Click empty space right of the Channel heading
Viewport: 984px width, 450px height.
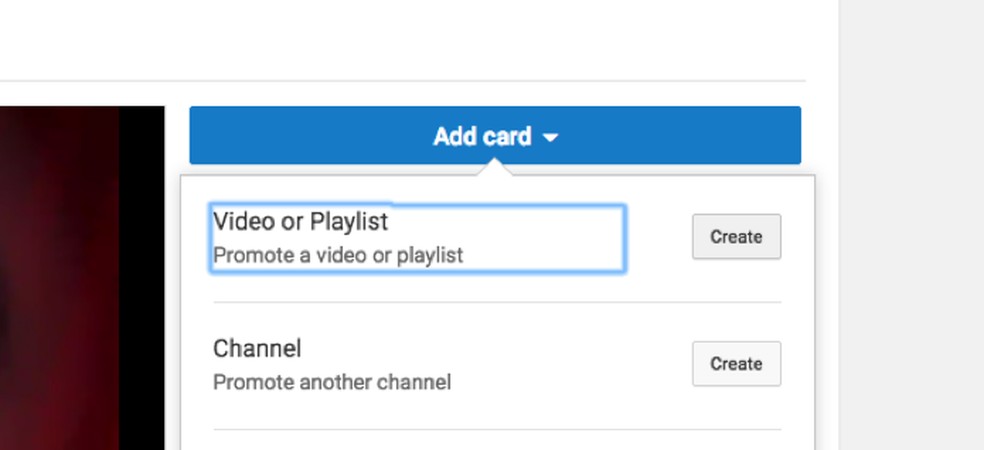pos(500,349)
